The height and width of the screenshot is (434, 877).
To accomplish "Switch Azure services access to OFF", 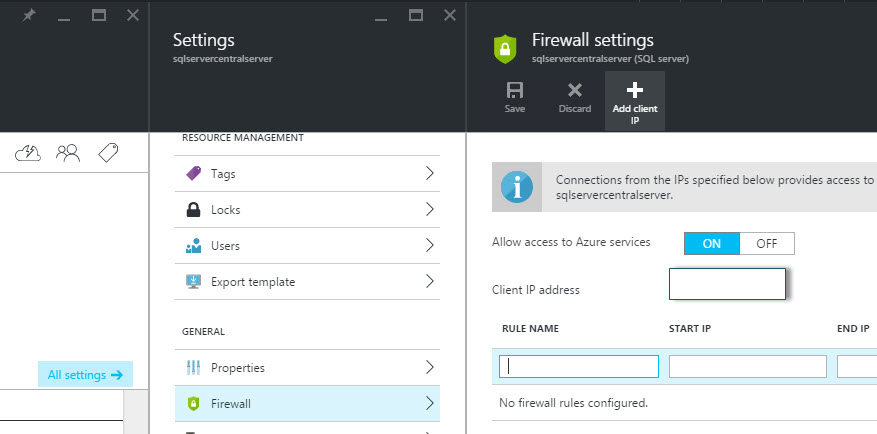I will point(767,243).
